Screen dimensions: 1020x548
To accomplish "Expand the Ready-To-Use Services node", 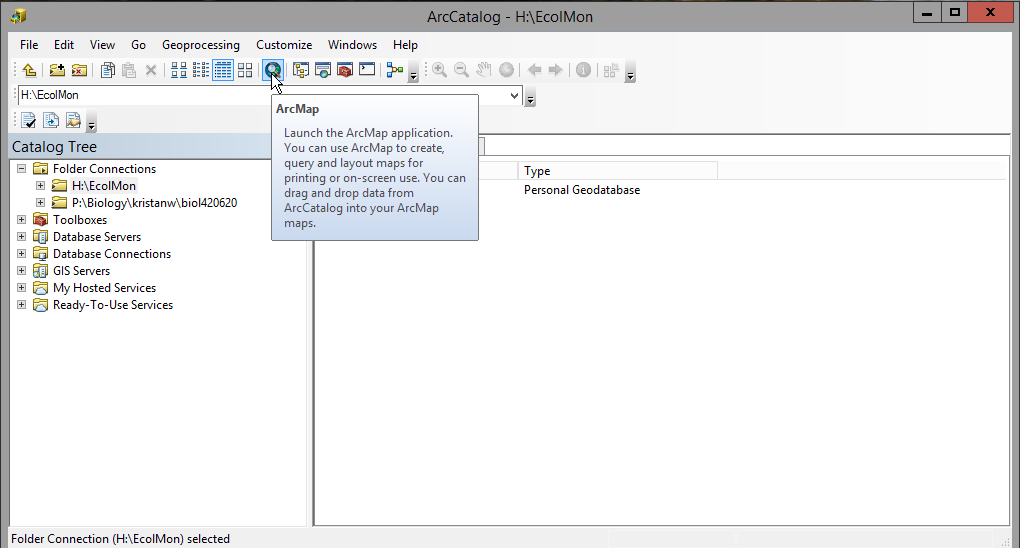I will pos(21,304).
